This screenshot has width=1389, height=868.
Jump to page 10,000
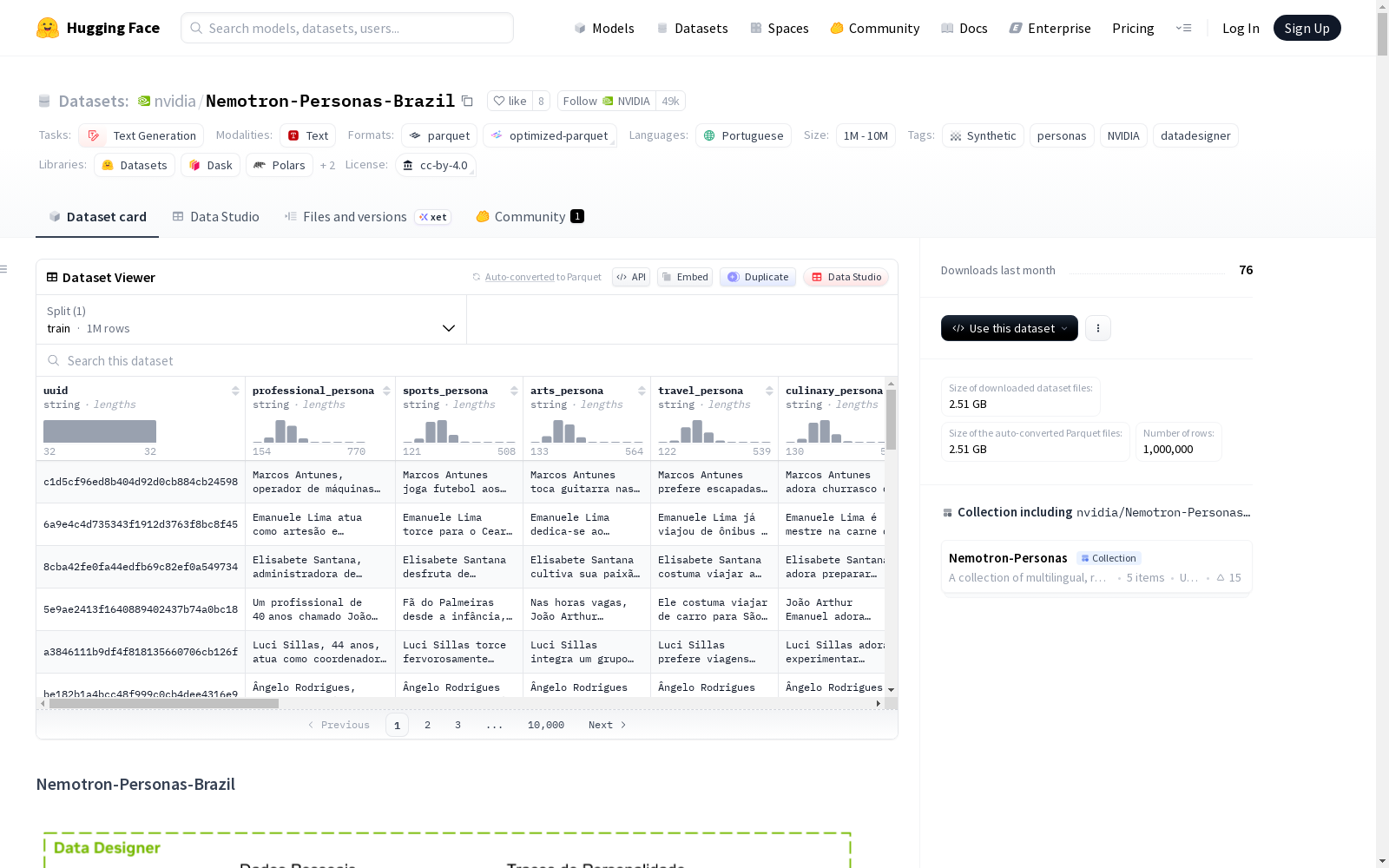(546, 725)
